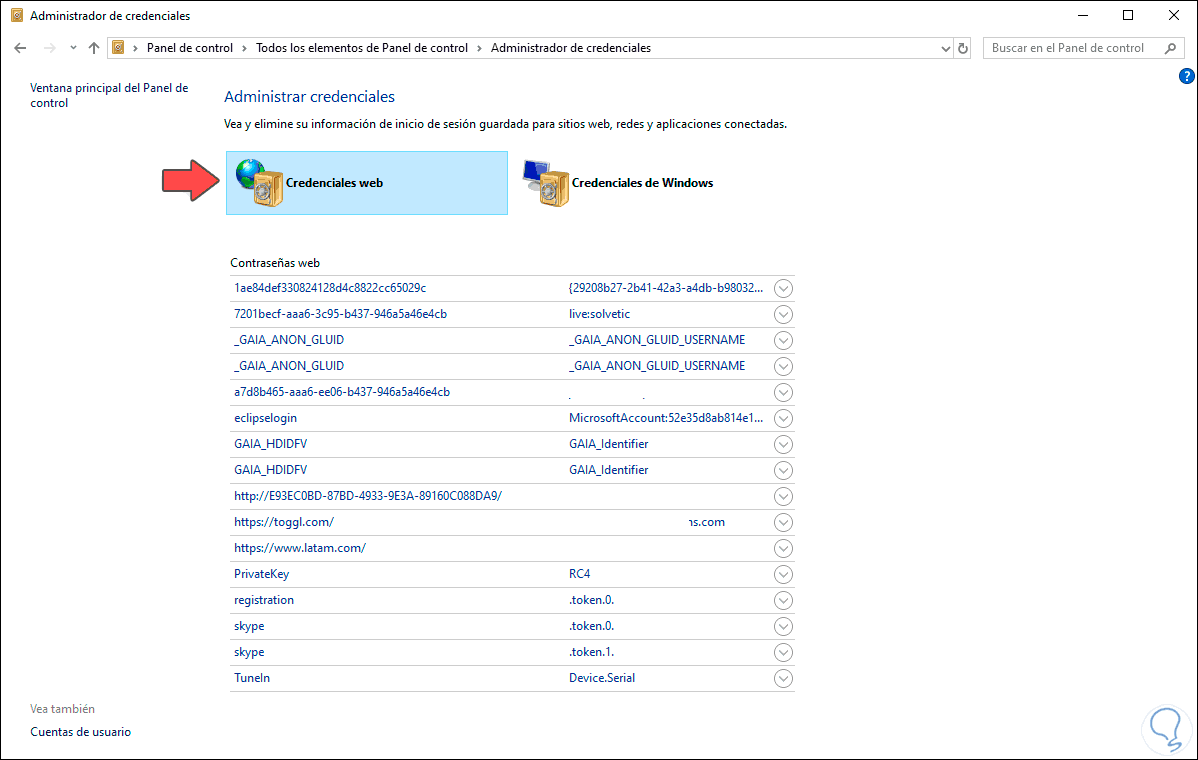Expand the PrivateKey RC4 entry

pos(784,574)
